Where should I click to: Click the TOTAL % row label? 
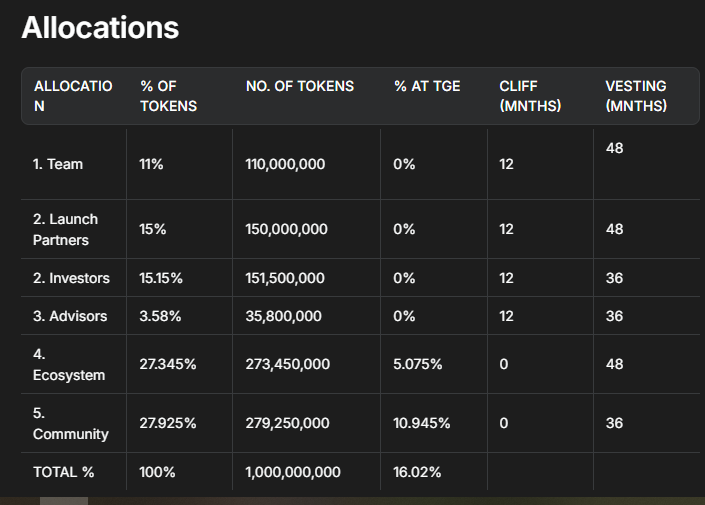pyautogui.click(x=64, y=472)
